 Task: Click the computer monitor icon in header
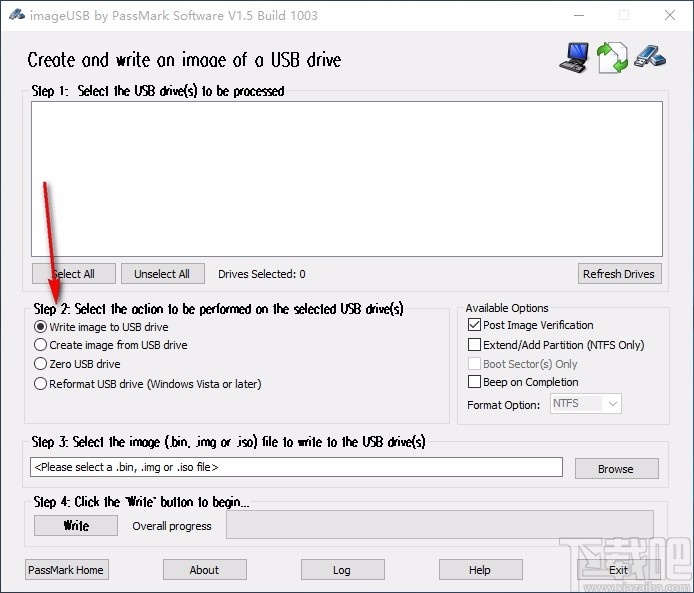[x=574, y=58]
